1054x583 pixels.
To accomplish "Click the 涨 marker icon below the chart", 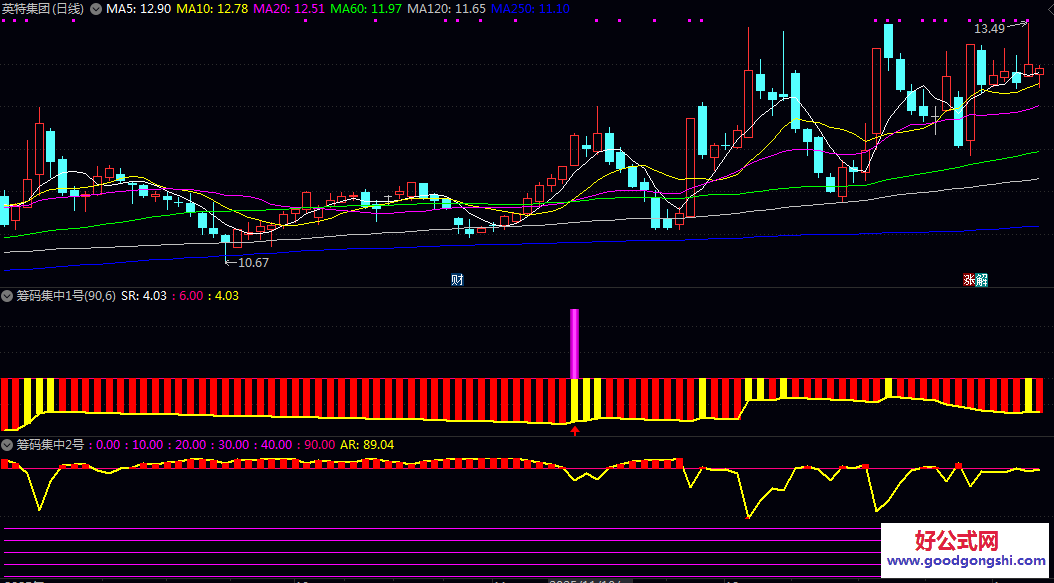I will point(969,280).
